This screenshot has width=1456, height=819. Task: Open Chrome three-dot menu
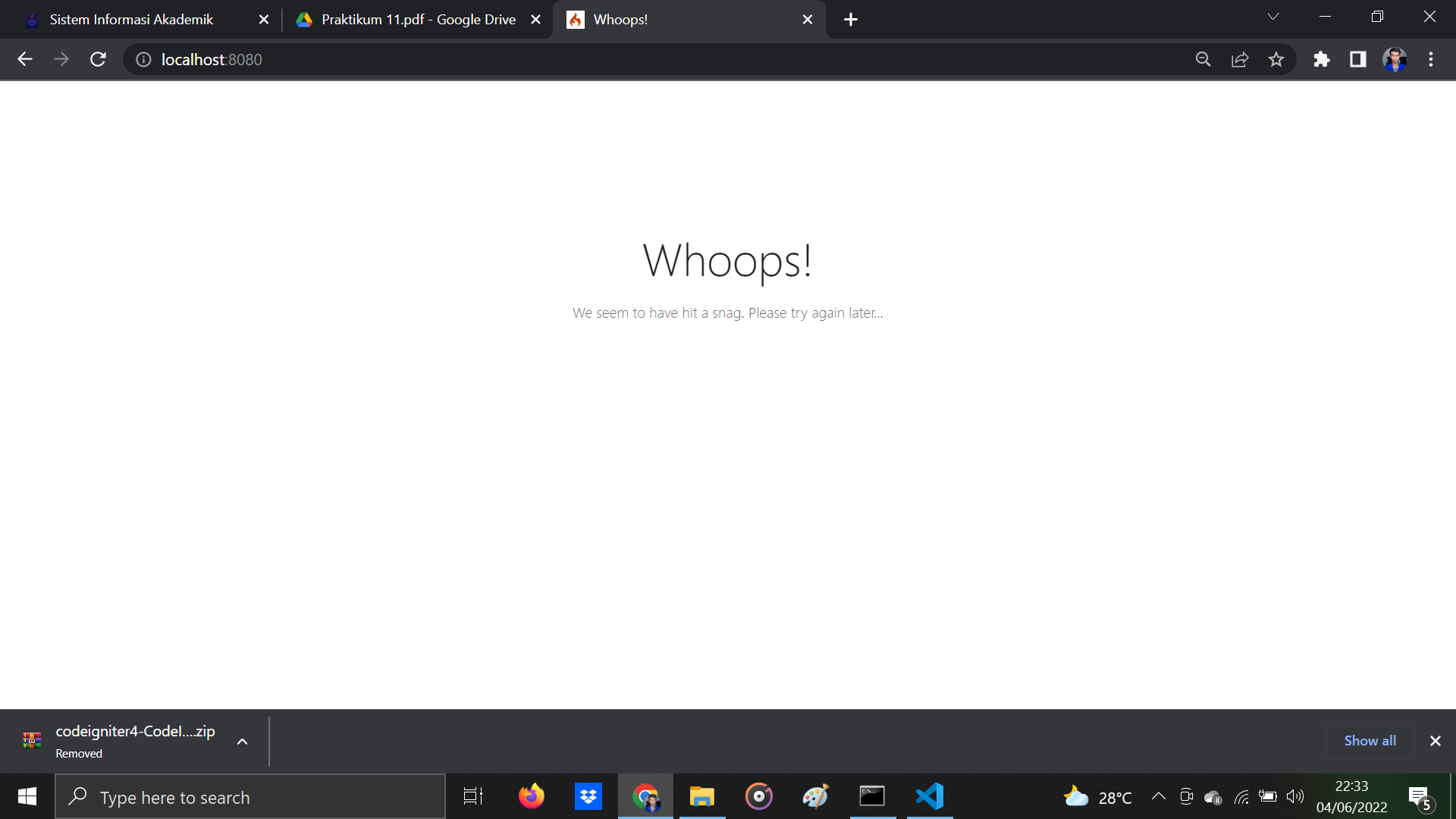click(x=1431, y=59)
